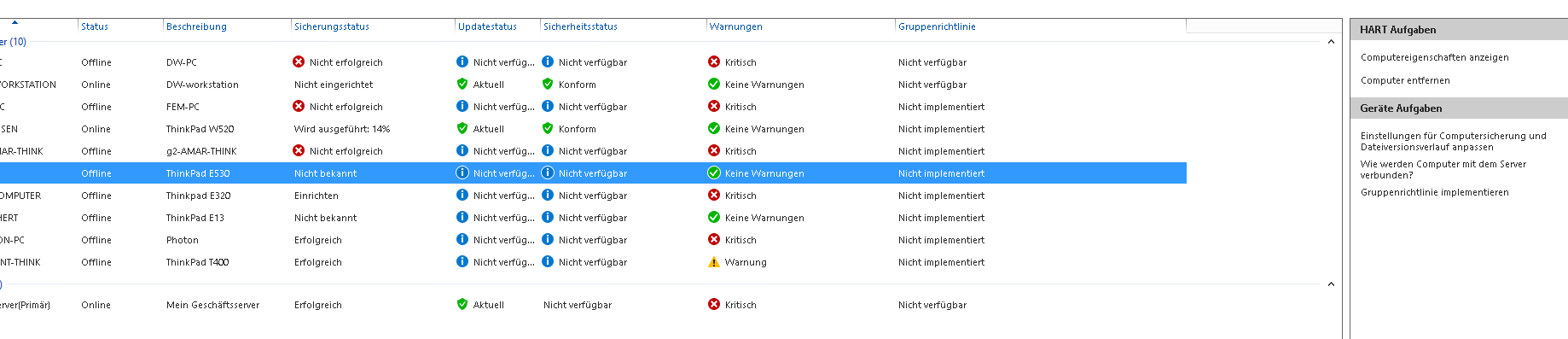The width and height of the screenshot is (1568, 339).
Task: Collapse the client computers group (10)
Action: (x=1331, y=41)
